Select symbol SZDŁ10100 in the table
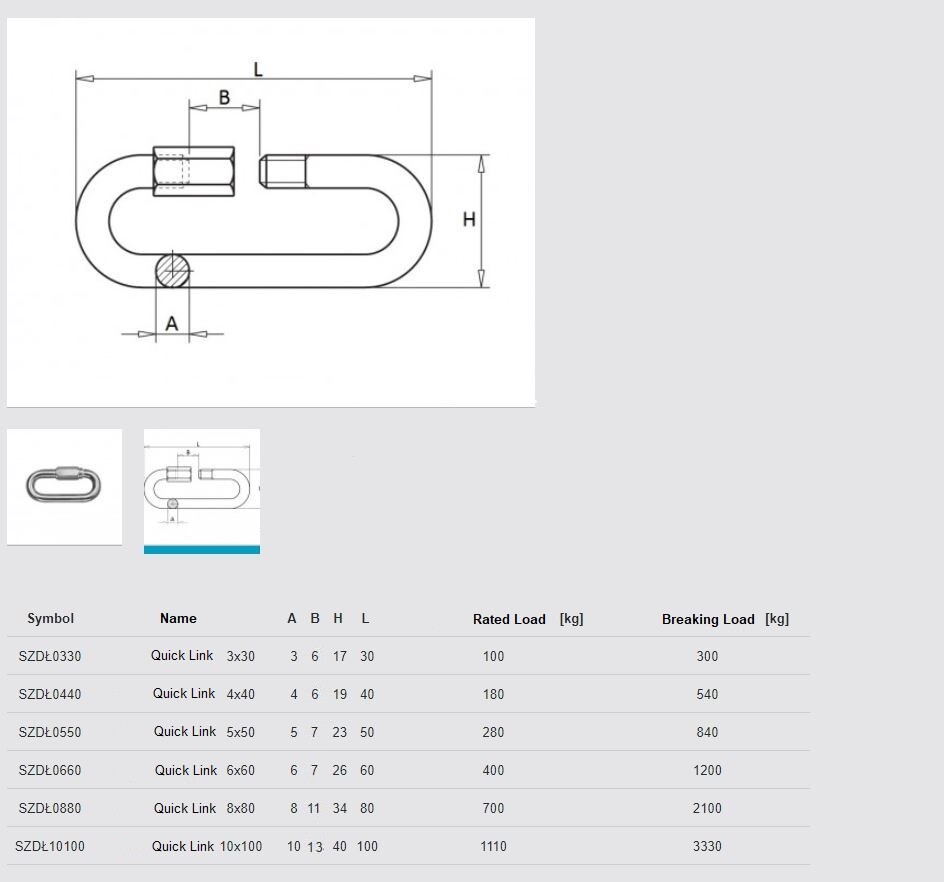The image size is (944, 882). pyautogui.click(x=50, y=847)
